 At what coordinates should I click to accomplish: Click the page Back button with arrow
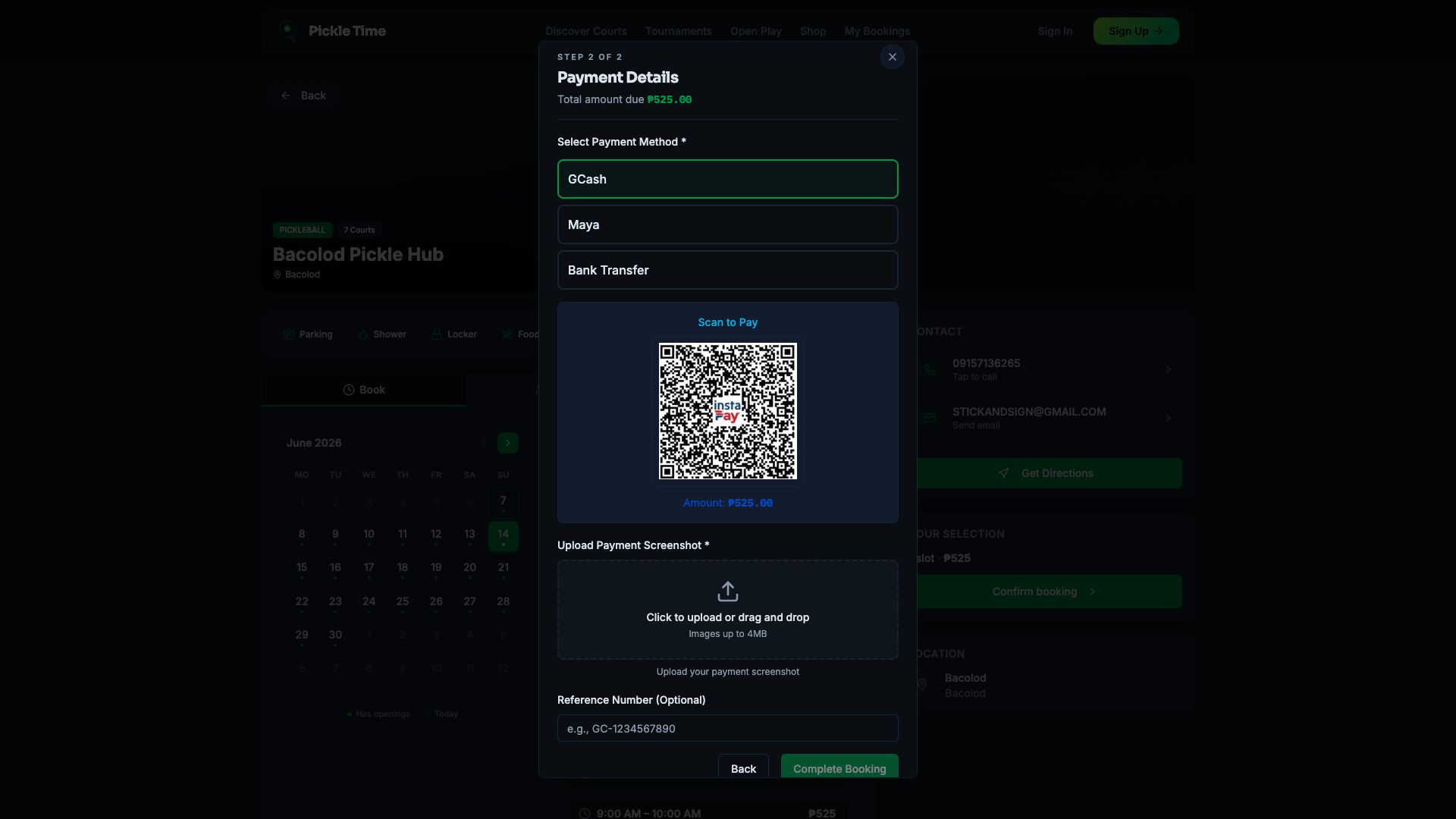click(x=303, y=96)
